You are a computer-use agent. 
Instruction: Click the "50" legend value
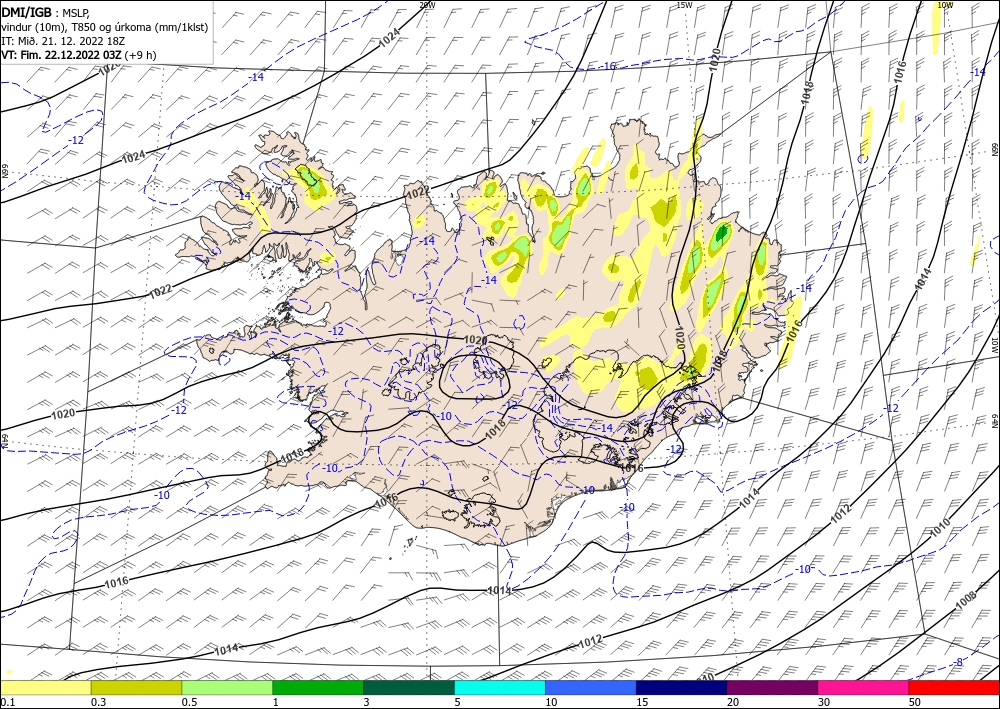915,702
